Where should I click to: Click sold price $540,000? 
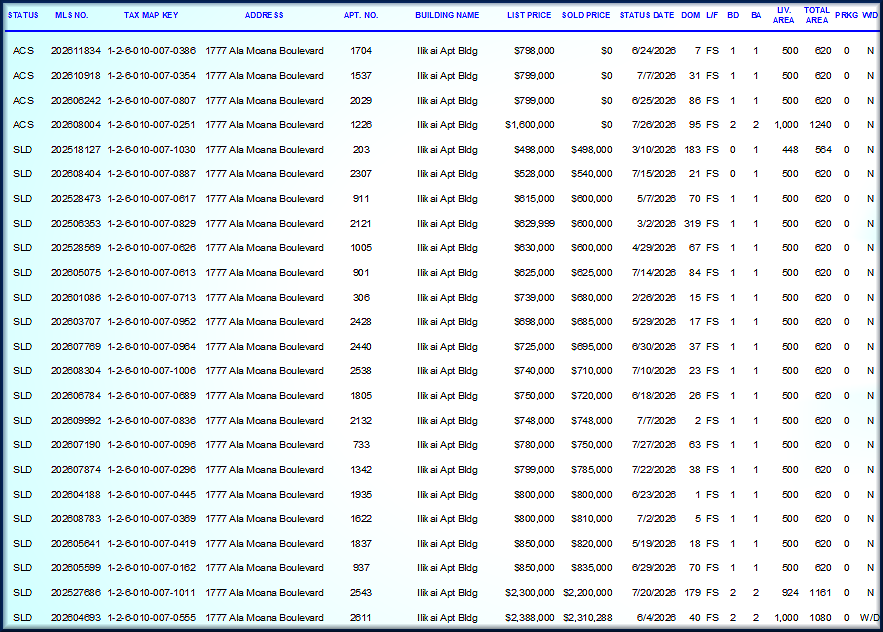click(x=591, y=174)
